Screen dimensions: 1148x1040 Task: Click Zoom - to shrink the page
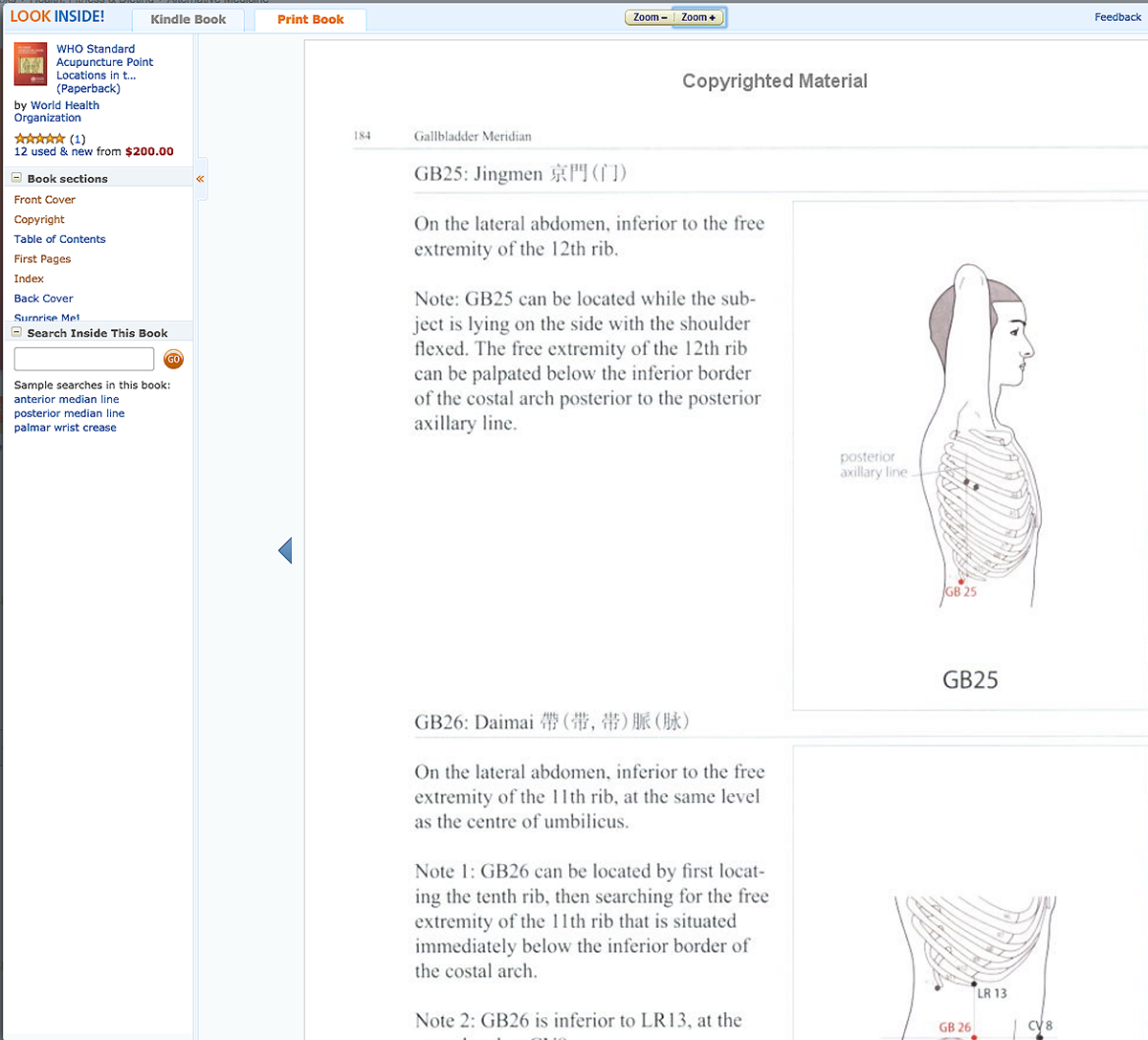[x=648, y=16]
